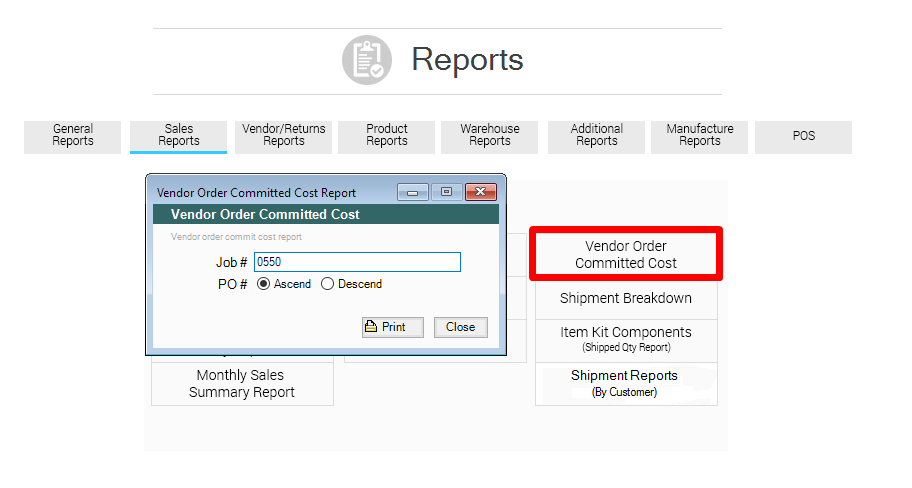Viewport: 912px width, 488px height.
Task: Choose the Descend sort option
Action: [x=328, y=284]
